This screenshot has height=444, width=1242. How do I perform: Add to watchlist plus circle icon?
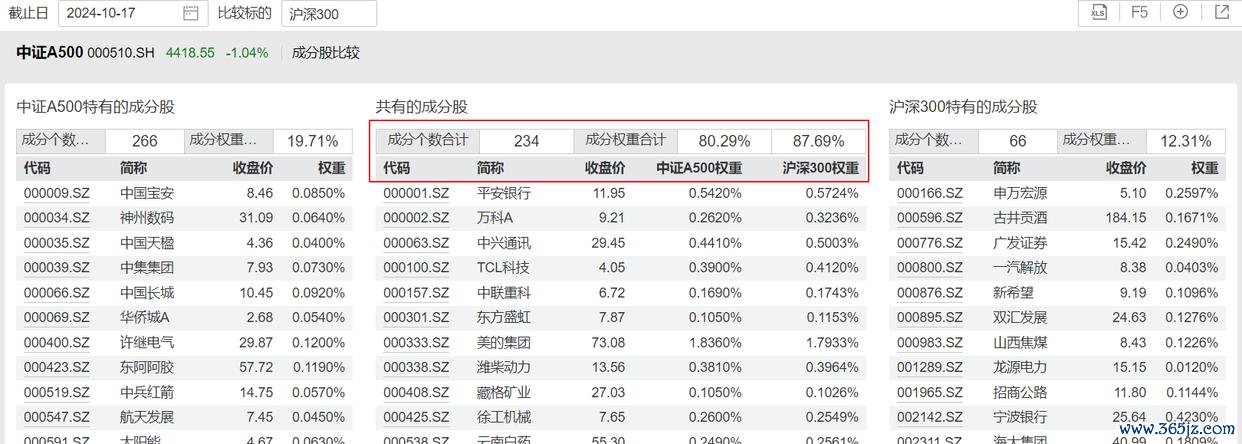1180,12
